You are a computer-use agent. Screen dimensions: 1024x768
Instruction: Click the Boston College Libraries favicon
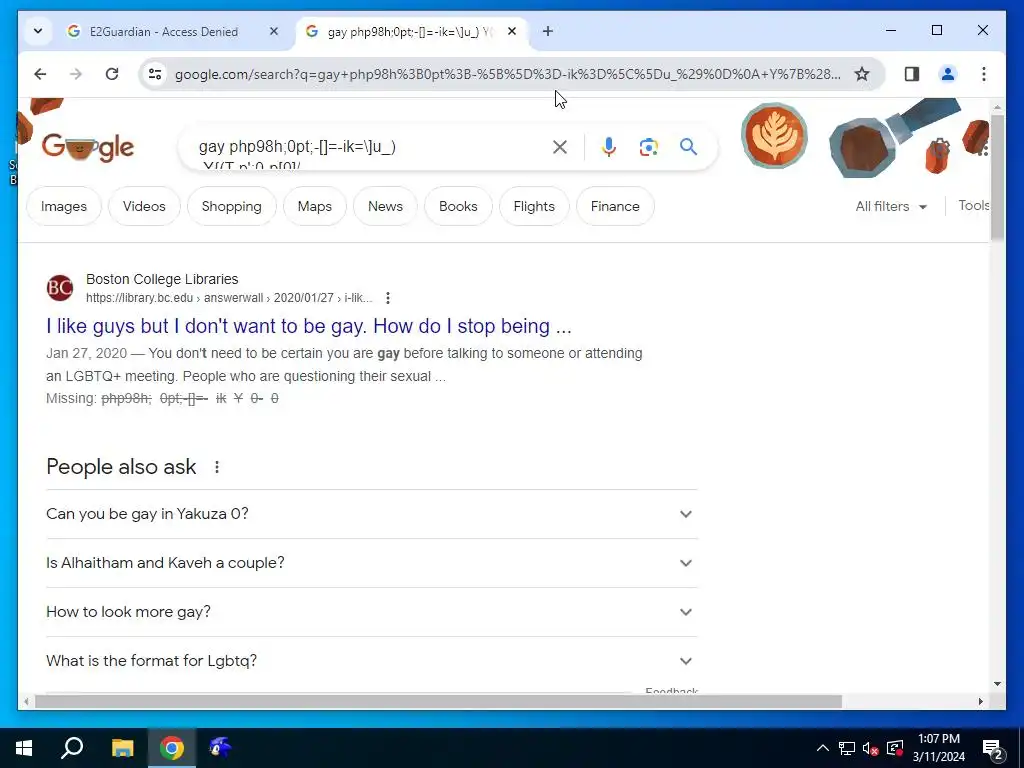60,288
